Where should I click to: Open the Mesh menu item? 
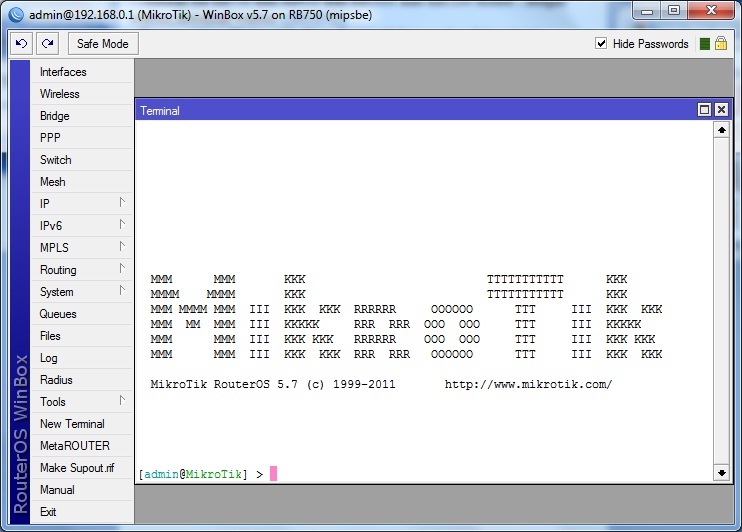coord(81,182)
